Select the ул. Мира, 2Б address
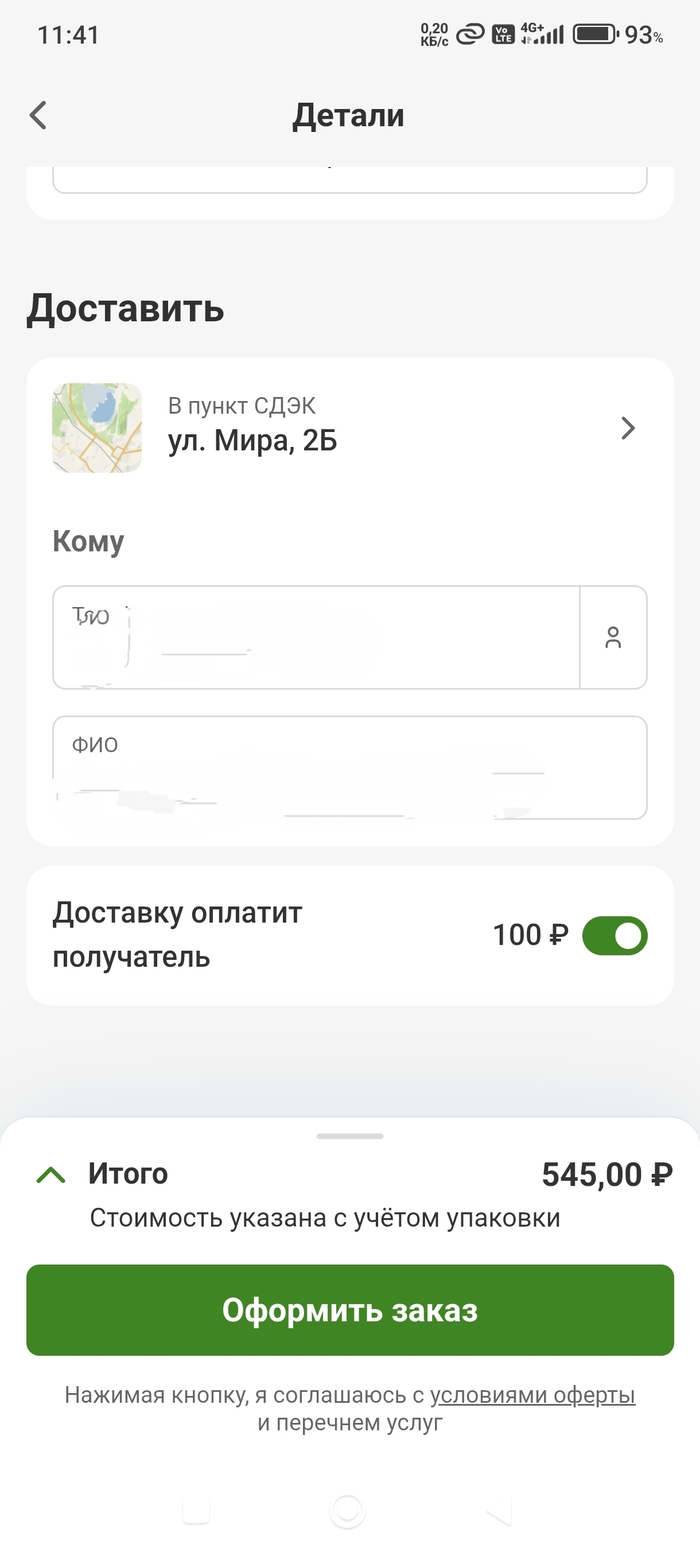Image resolution: width=700 pixels, height=1556 pixels. point(252,440)
